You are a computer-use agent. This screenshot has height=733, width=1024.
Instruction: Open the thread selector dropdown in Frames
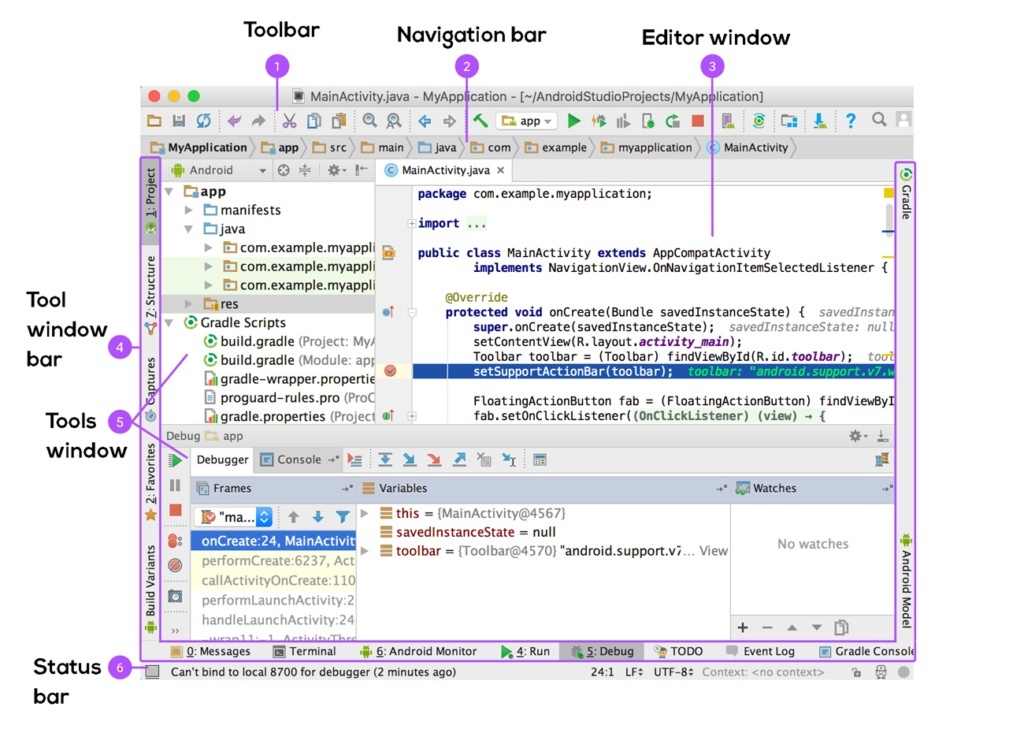pos(264,517)
